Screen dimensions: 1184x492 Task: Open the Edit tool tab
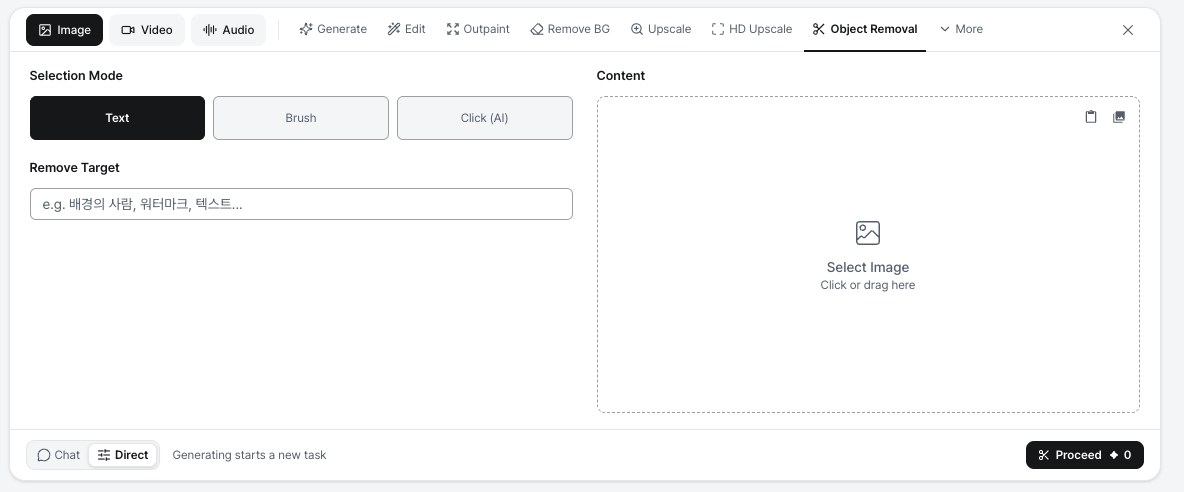pos(406,29)
